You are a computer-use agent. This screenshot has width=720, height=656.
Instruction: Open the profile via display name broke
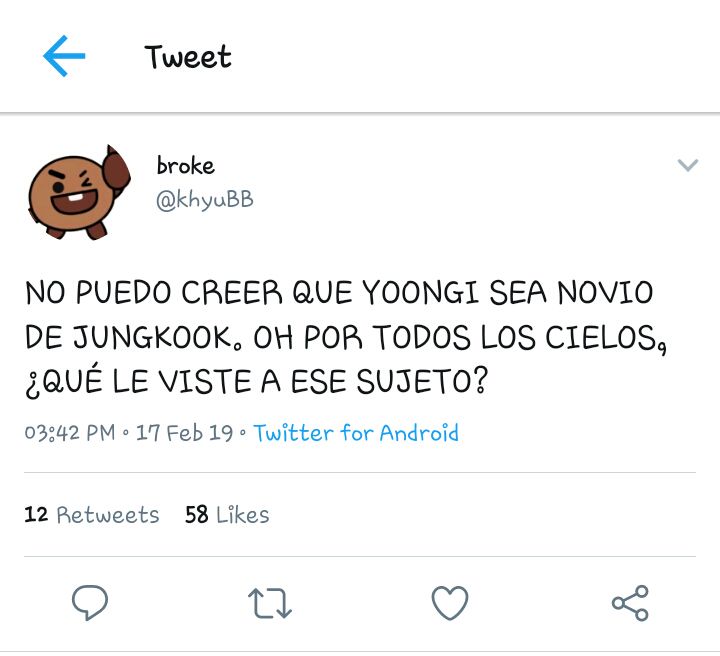[186, 165]
